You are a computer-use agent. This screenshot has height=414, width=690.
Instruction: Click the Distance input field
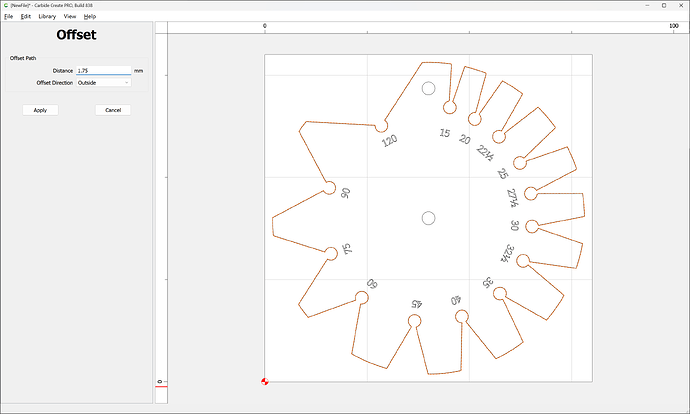(103, 71)
